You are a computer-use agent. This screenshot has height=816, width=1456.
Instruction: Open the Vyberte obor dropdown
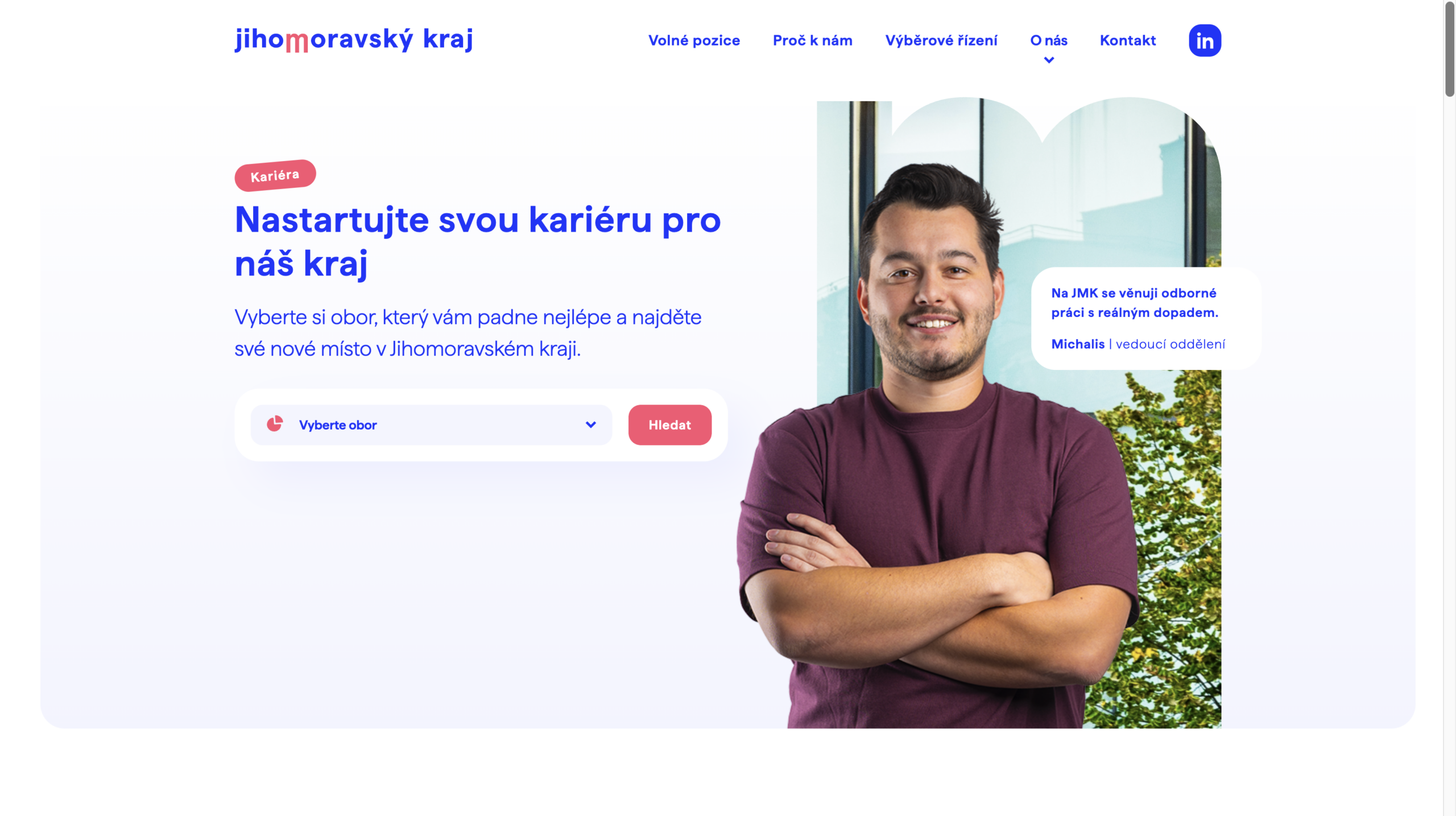(431, 425)
